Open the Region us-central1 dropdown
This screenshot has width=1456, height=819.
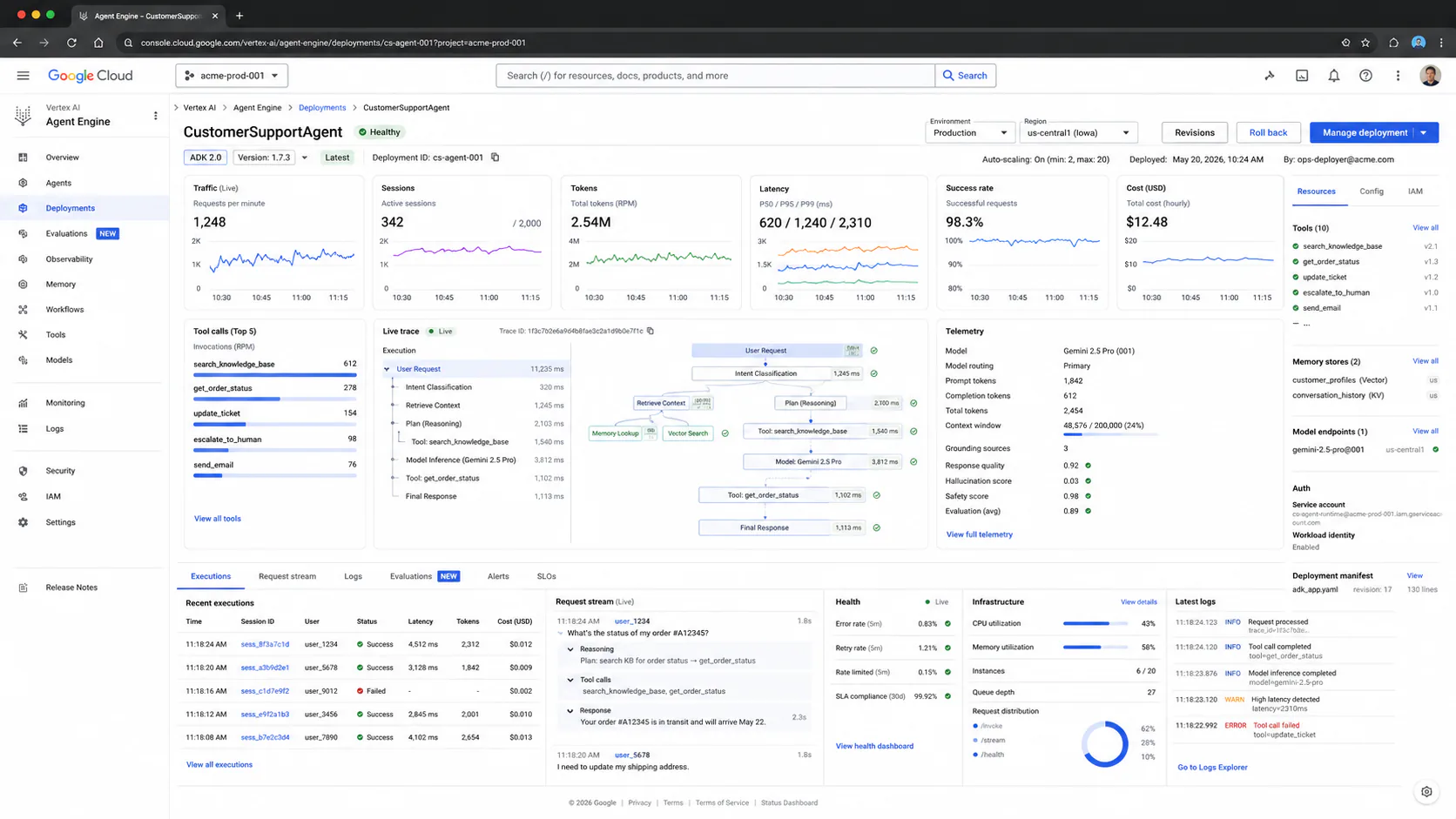[1078, 132]
